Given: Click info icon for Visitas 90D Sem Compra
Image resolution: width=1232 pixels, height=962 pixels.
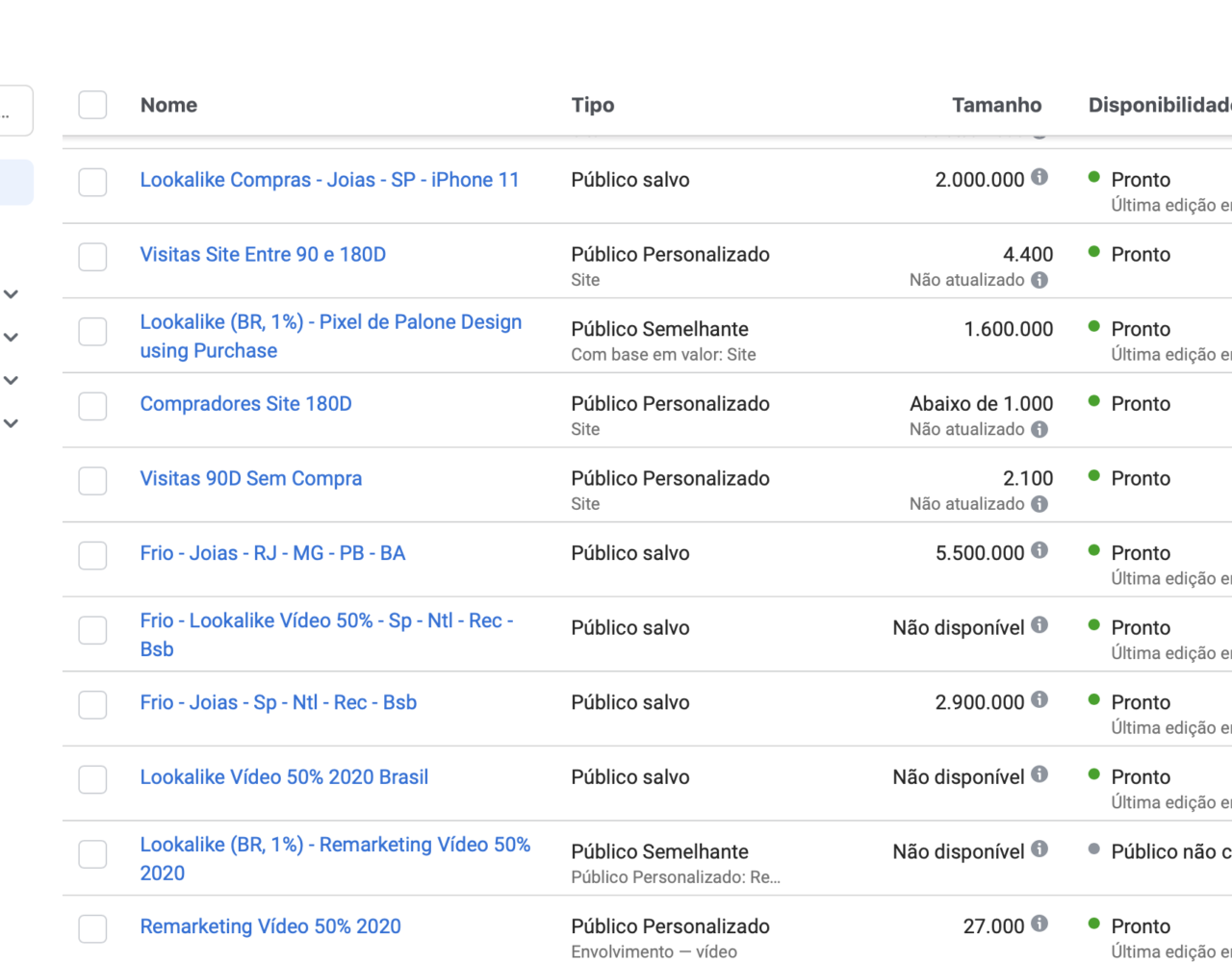Looking at the screenshot, I should click(x=1039, y=504).
